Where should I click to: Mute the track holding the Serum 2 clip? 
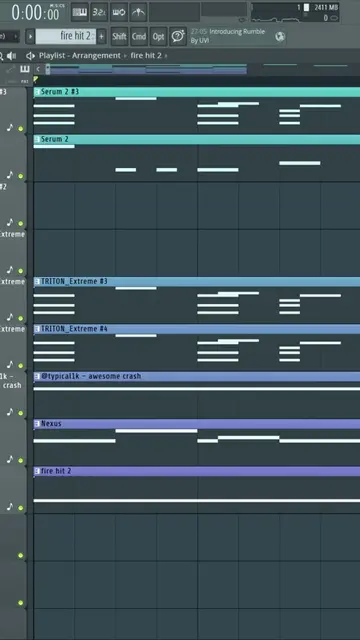(21, 176)
